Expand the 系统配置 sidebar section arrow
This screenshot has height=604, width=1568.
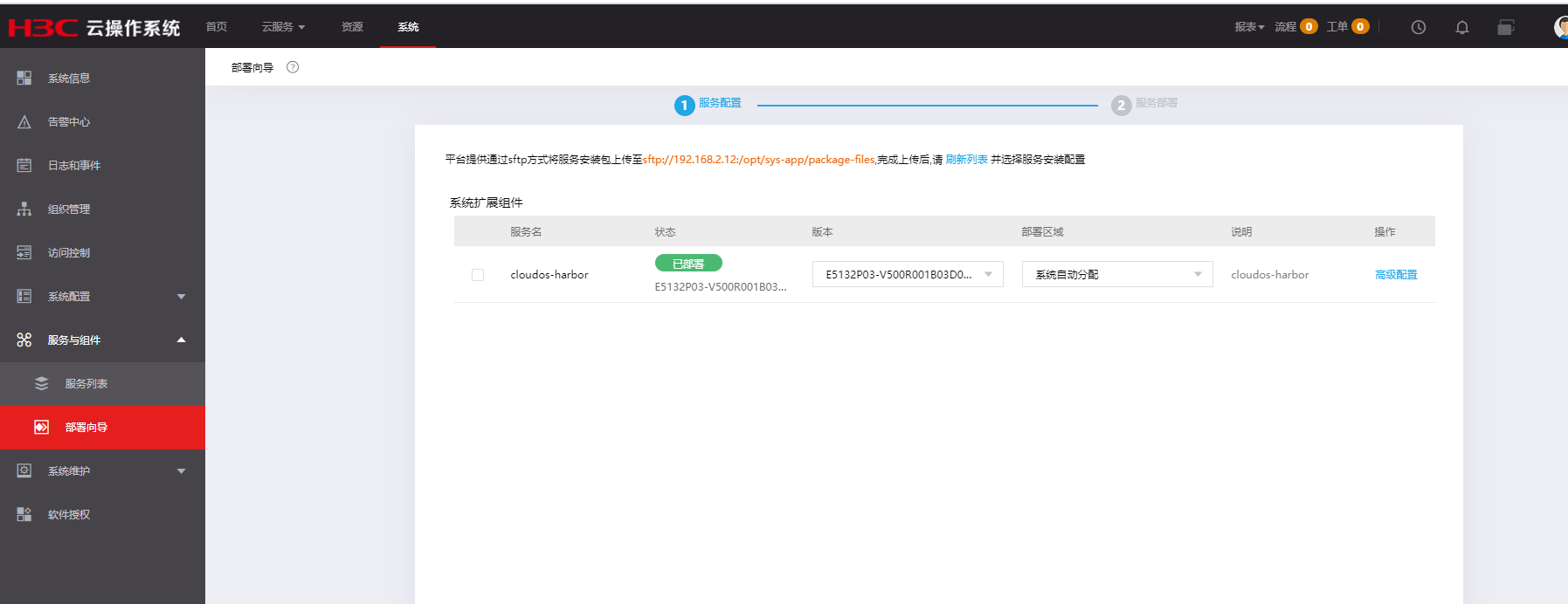click(x=182, y=297)
